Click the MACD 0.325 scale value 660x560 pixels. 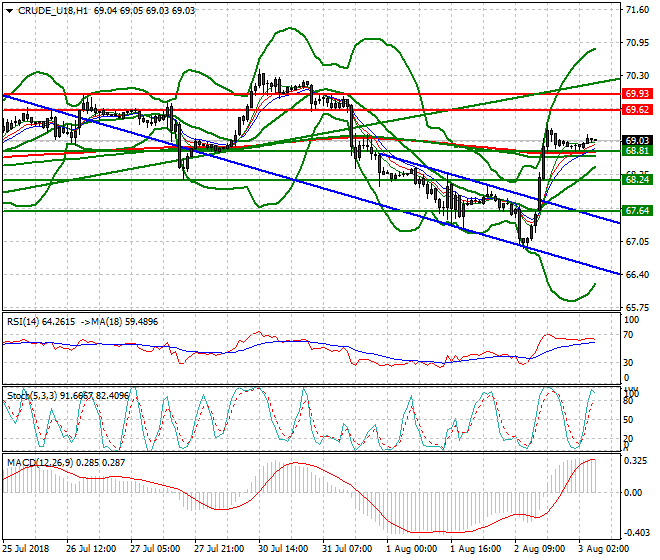point(636,461)
